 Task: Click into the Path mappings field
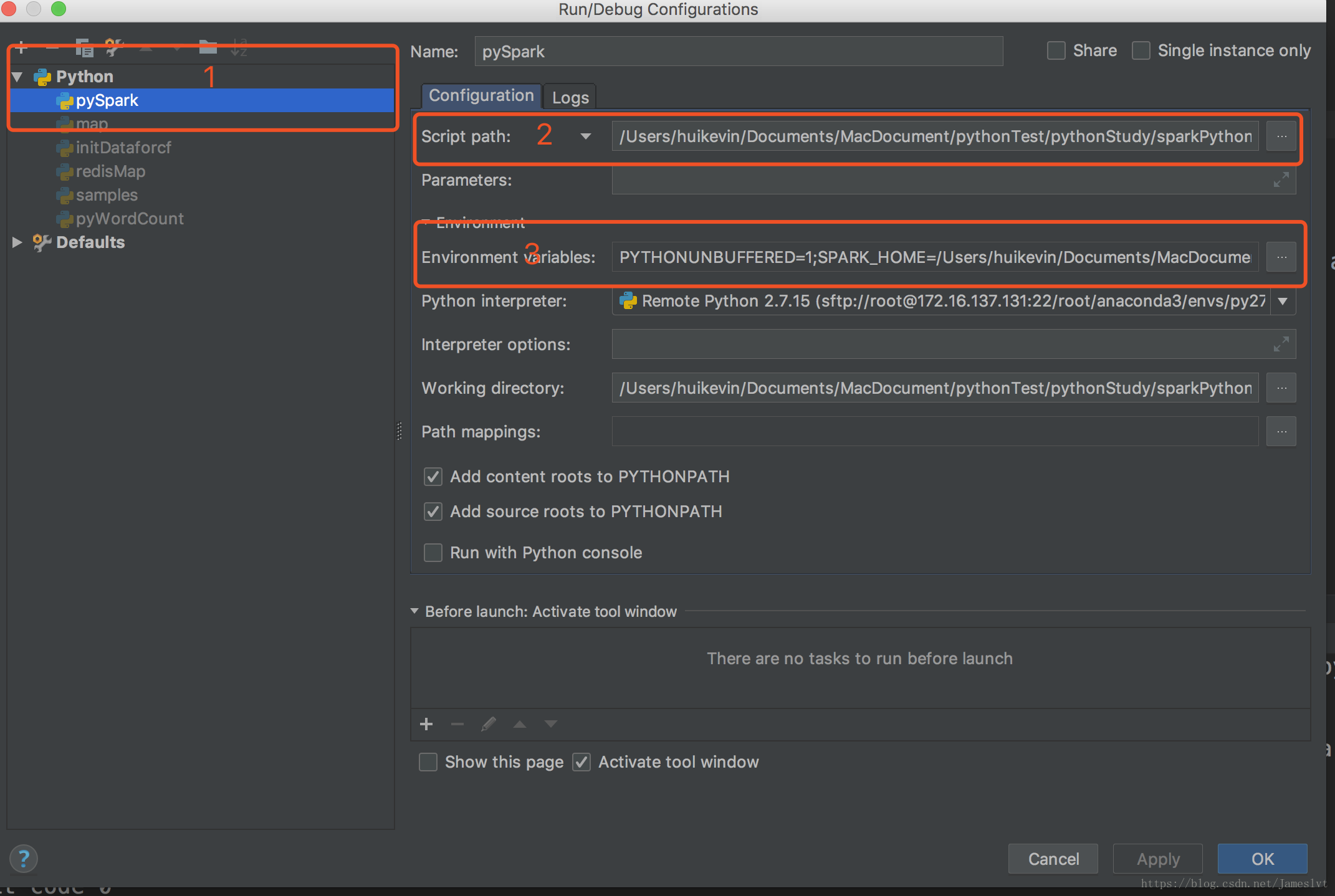pos(935,432)
